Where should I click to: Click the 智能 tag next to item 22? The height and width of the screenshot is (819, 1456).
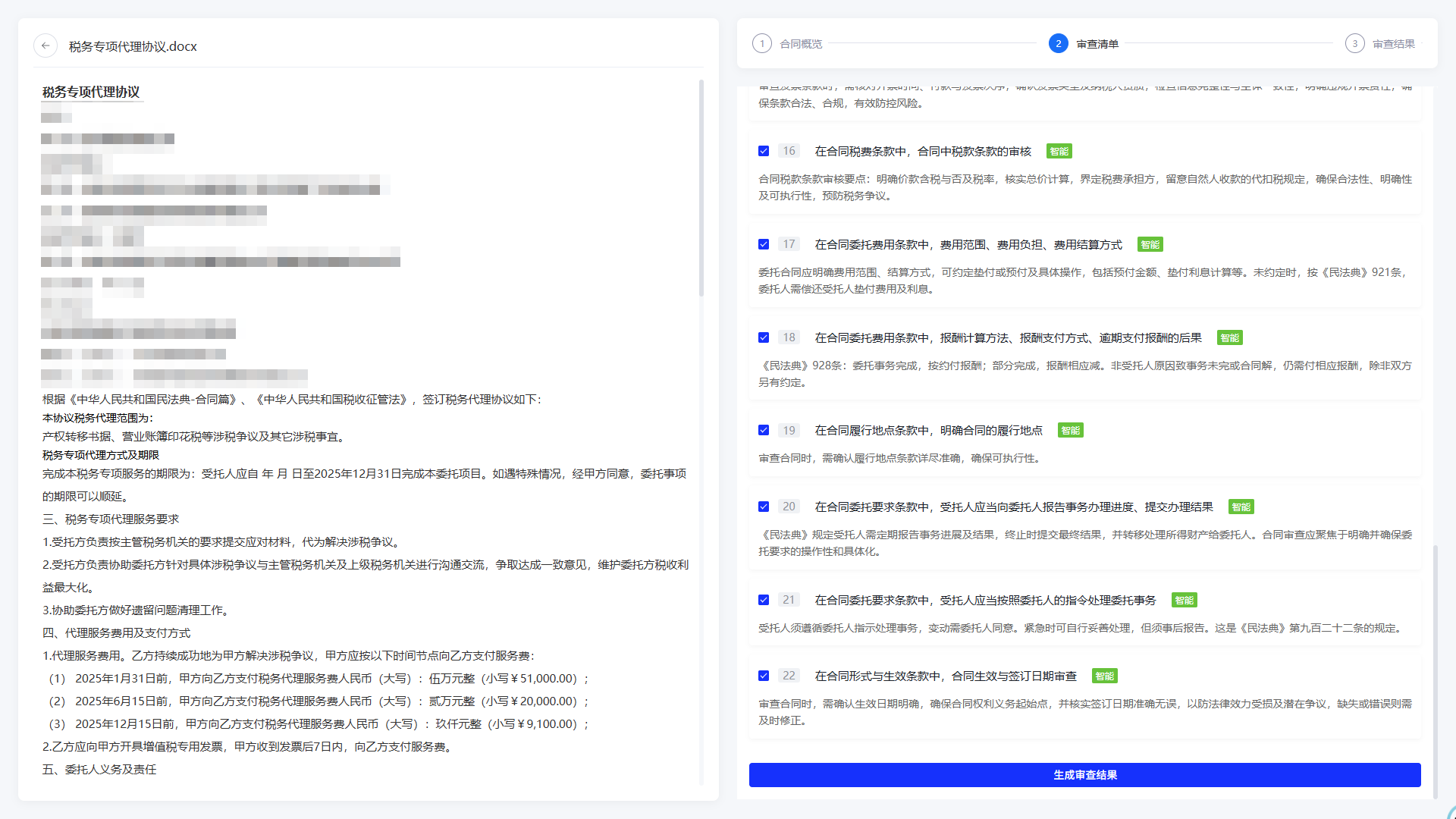1104,676
